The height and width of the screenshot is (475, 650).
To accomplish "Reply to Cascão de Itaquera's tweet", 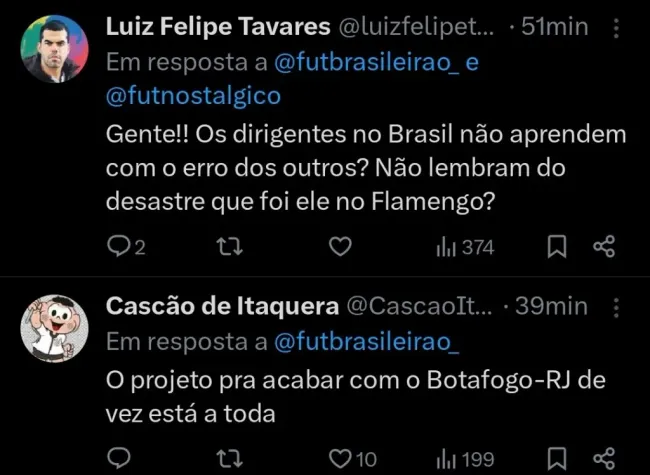I will (118, 459).
